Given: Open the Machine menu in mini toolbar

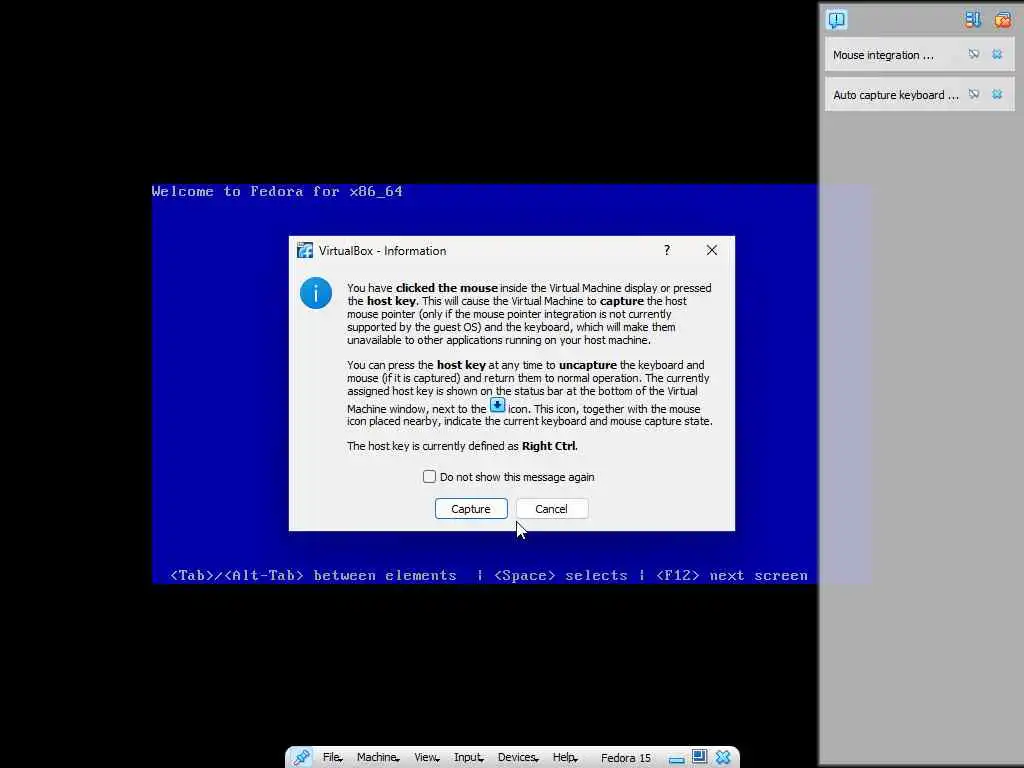Looking at the screenshot, I should 377,758.
